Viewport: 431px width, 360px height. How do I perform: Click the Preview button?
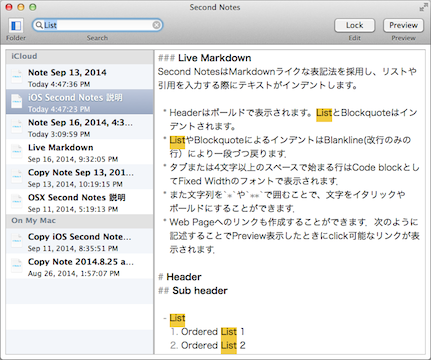(x=403, y=25)
